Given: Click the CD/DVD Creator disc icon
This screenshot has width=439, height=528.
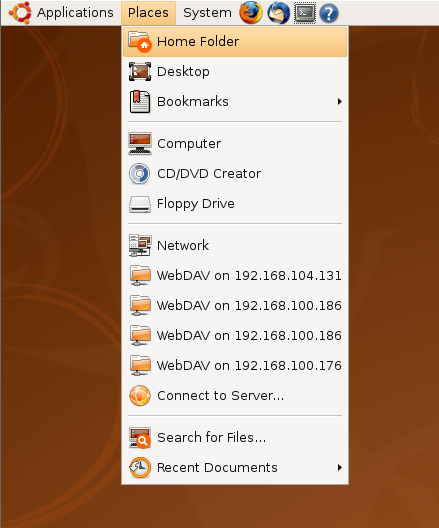Looking at the screenshot, I should pyautogui.click(x=139, y=173).
